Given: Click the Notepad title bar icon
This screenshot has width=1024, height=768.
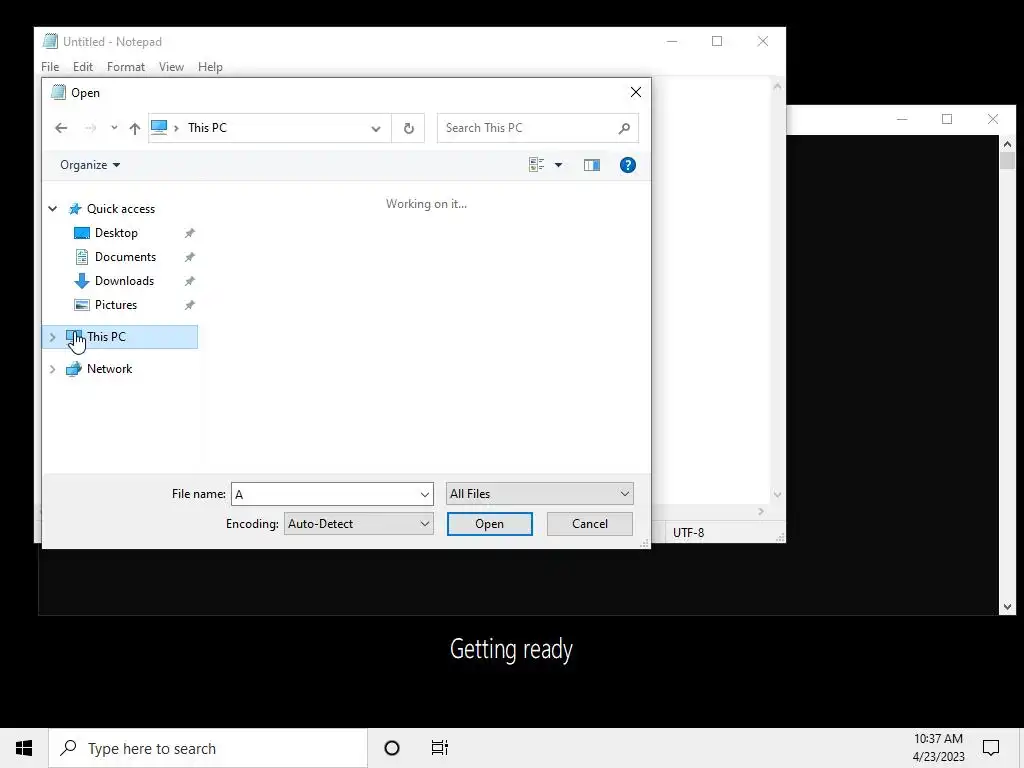Looking at the screenshot, I should (x=50, y=41).
